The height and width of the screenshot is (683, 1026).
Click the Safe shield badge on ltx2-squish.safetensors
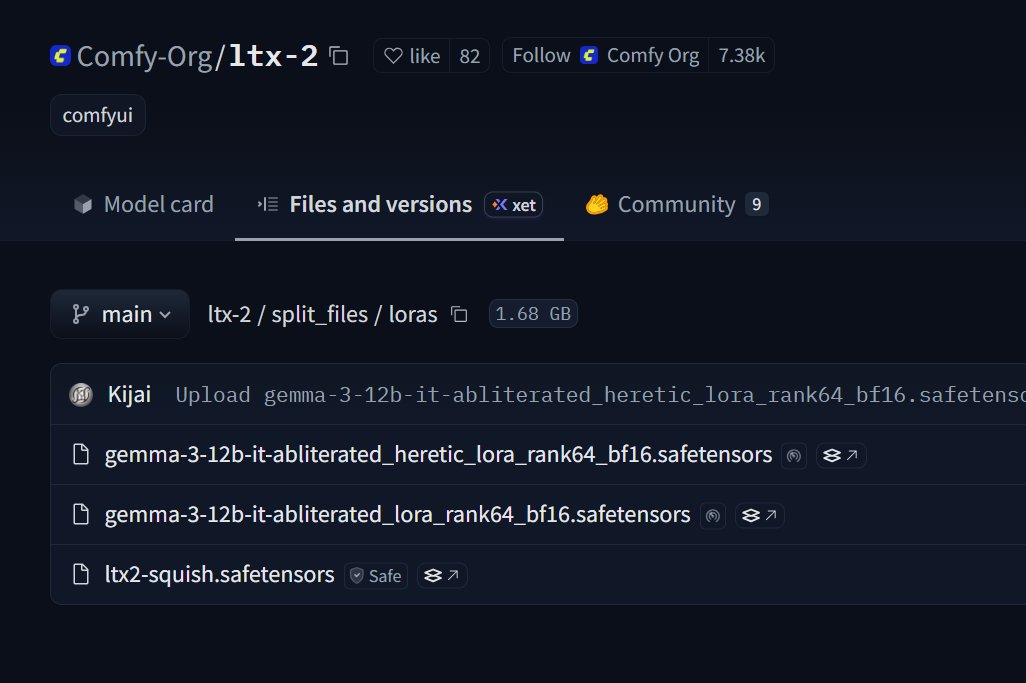(375, 575)
